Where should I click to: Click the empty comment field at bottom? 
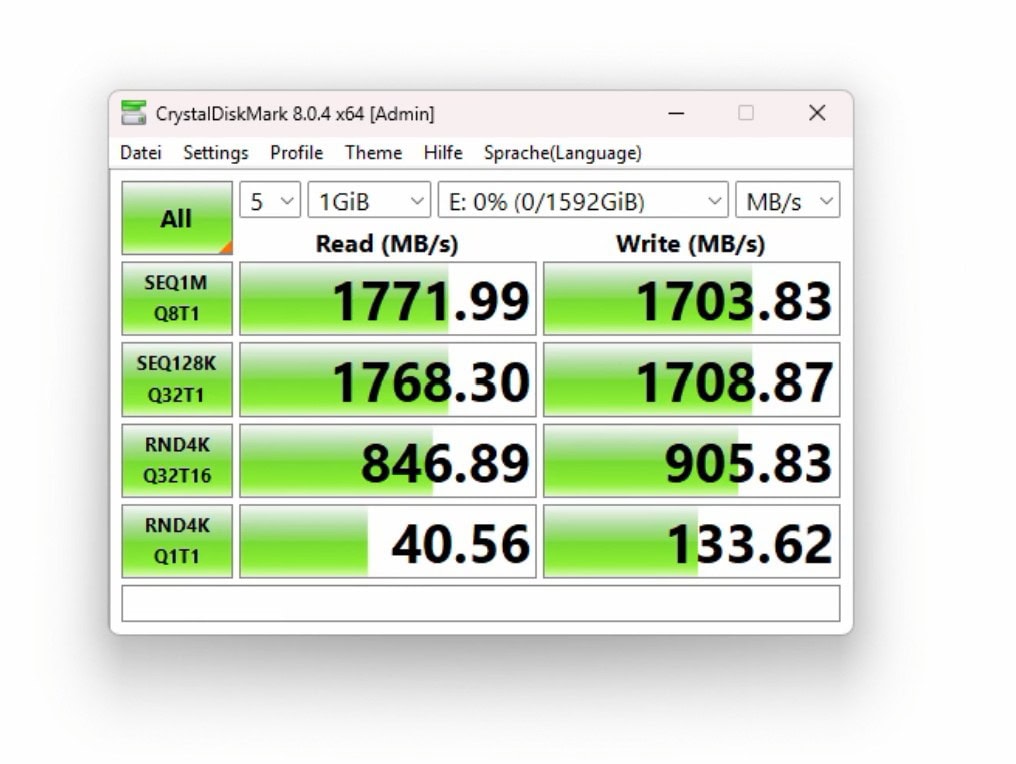coord(480,603)
